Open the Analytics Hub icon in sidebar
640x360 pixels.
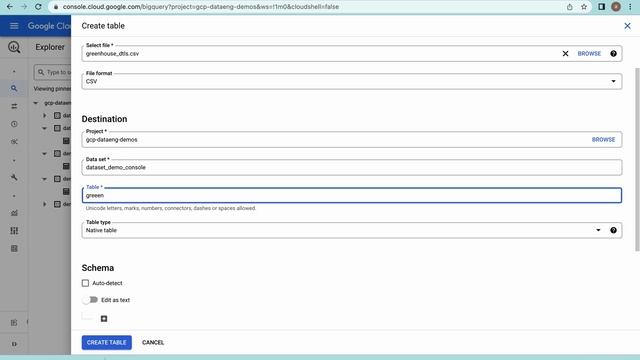[x=14, y=142]
